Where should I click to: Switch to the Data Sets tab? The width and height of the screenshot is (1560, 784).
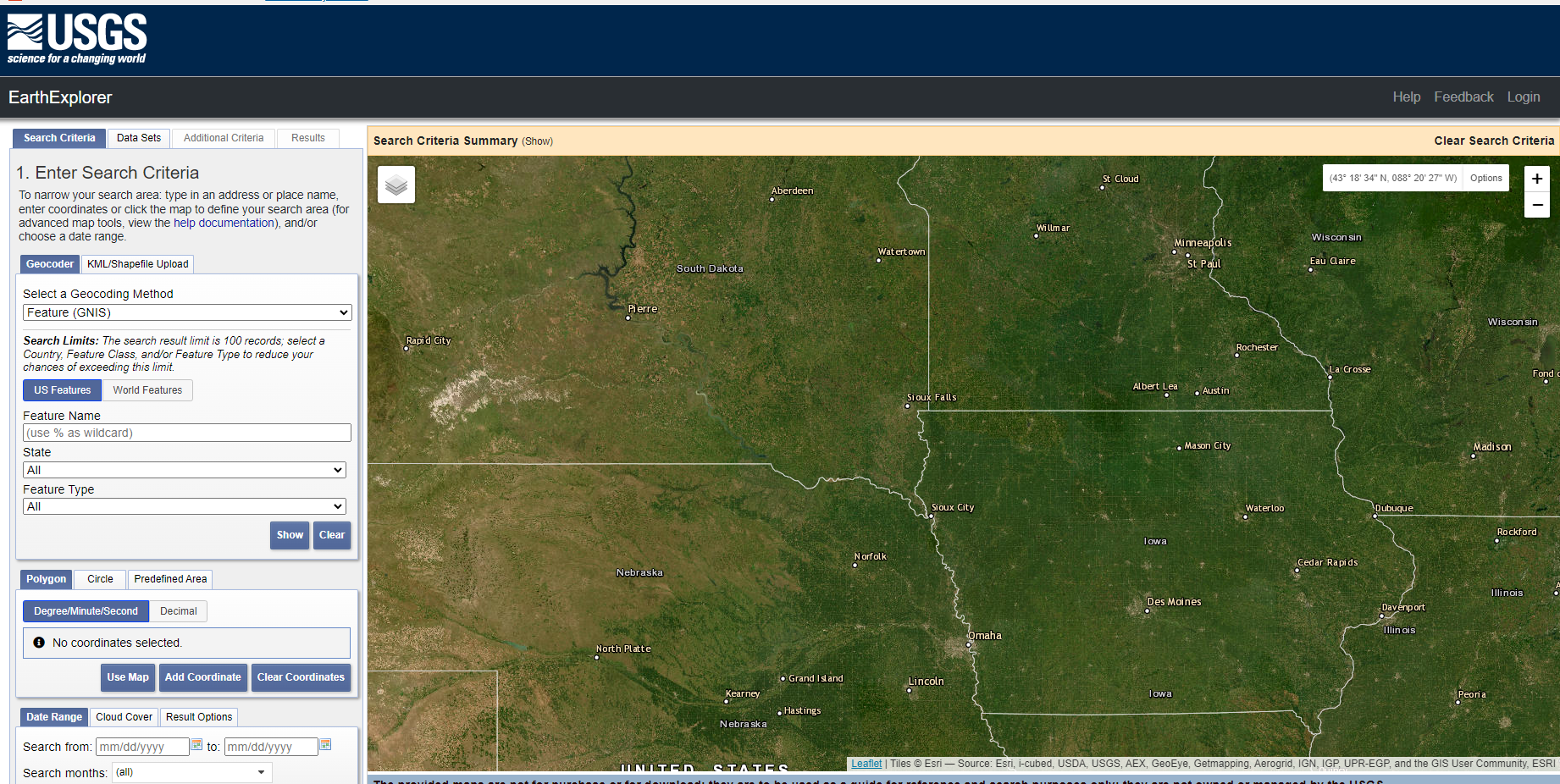(x=139, y=138)
